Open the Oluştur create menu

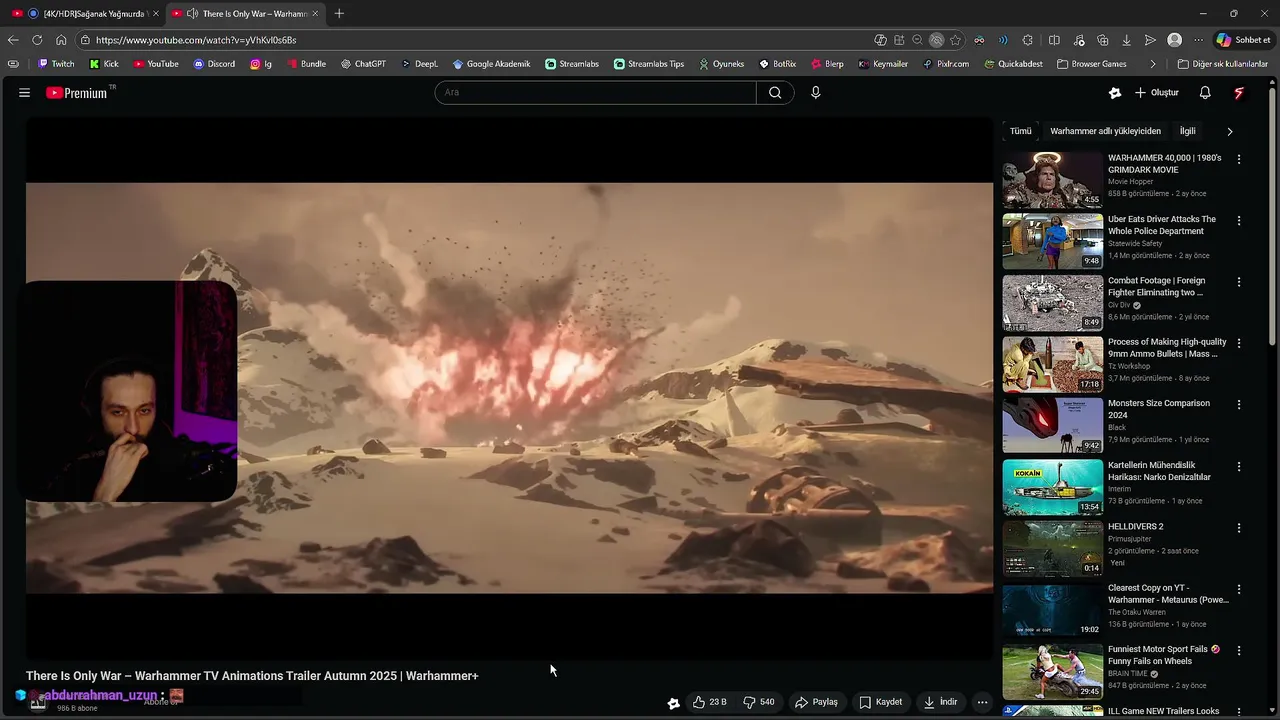point(1157,93)
